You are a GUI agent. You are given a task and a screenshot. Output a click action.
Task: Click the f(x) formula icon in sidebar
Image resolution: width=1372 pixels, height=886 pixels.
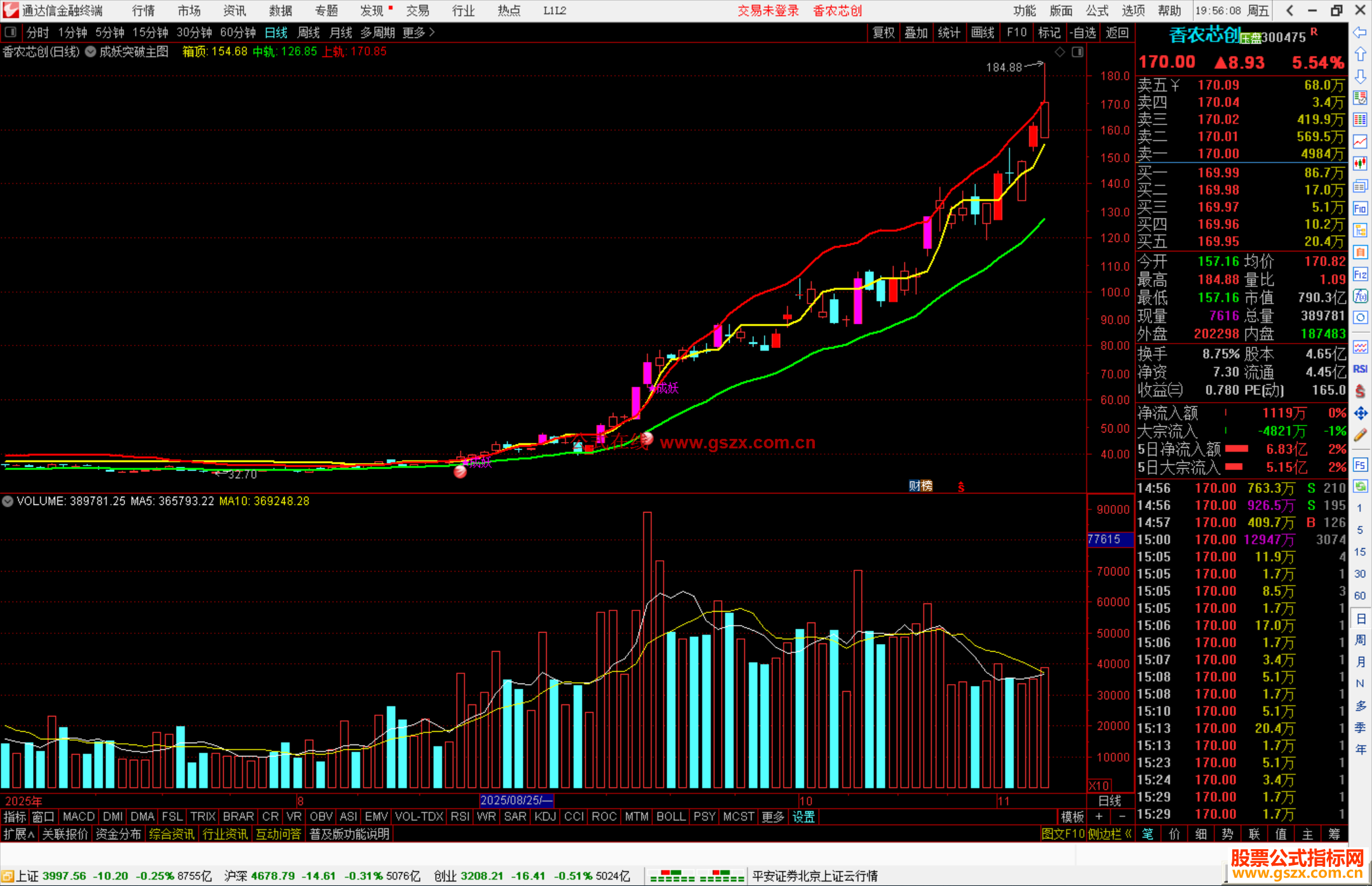click(1360, 296)
